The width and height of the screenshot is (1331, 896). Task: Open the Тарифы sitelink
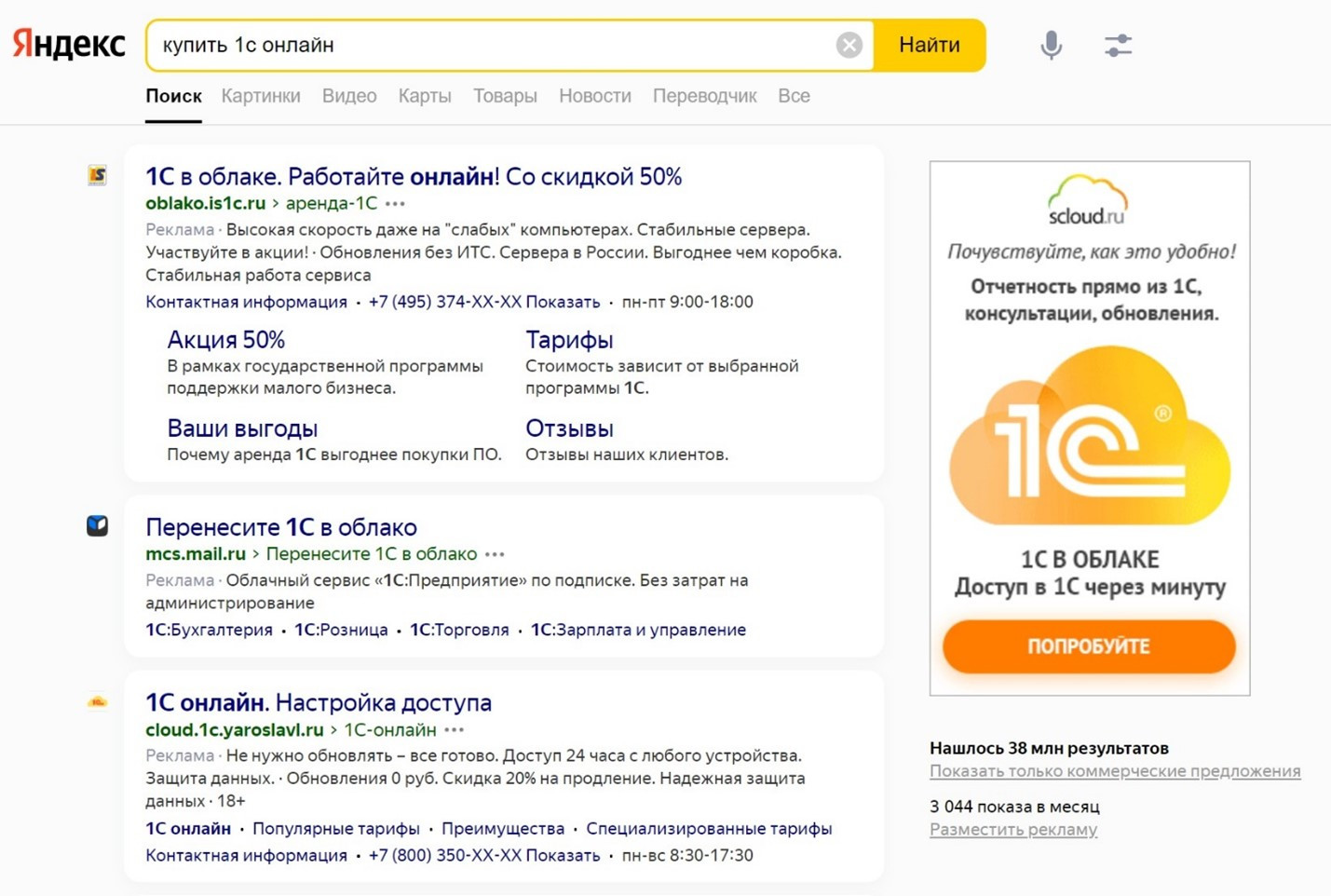click(x=569, y=340)
